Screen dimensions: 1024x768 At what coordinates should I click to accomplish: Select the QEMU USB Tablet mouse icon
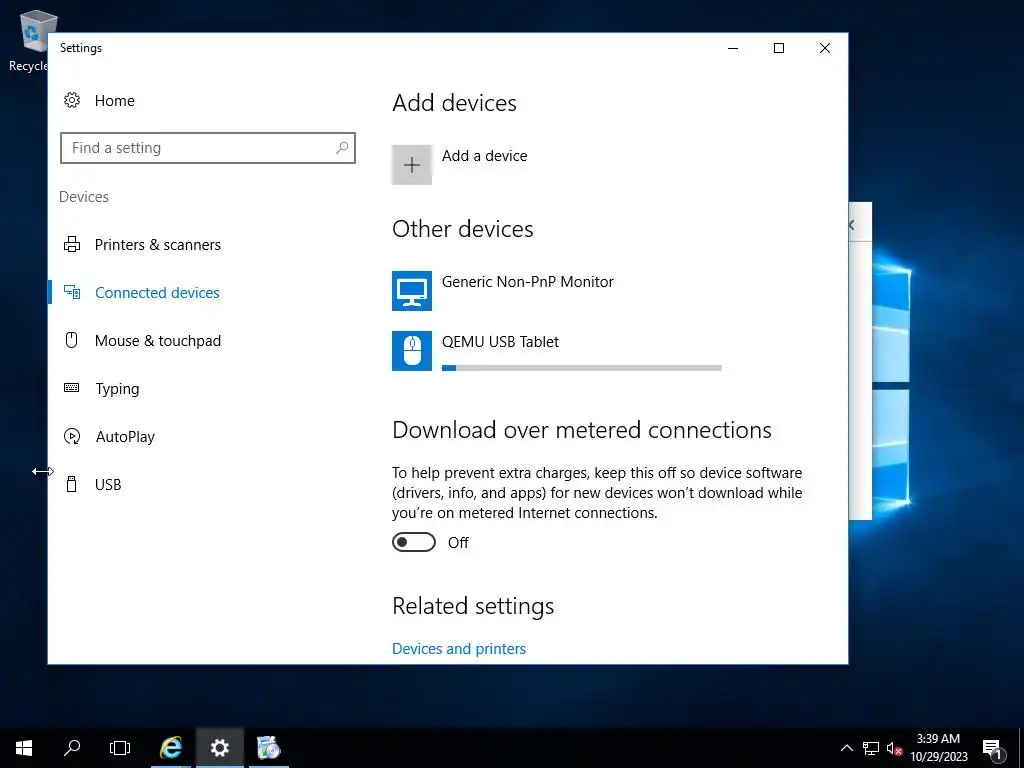coord(411,351)
